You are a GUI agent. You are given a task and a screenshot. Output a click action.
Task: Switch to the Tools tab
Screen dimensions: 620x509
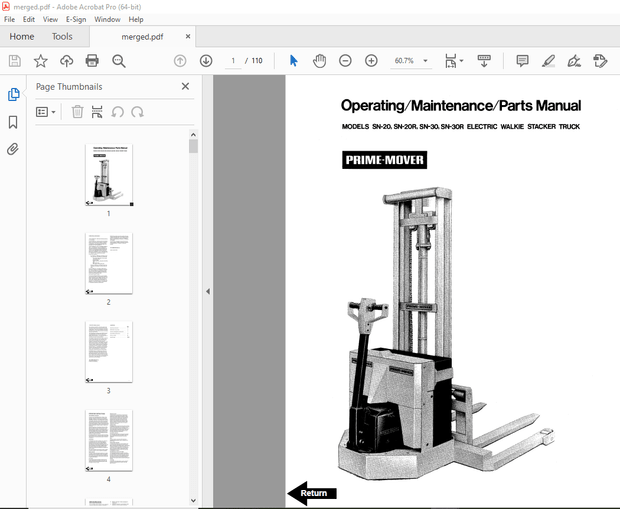point(62,36)
